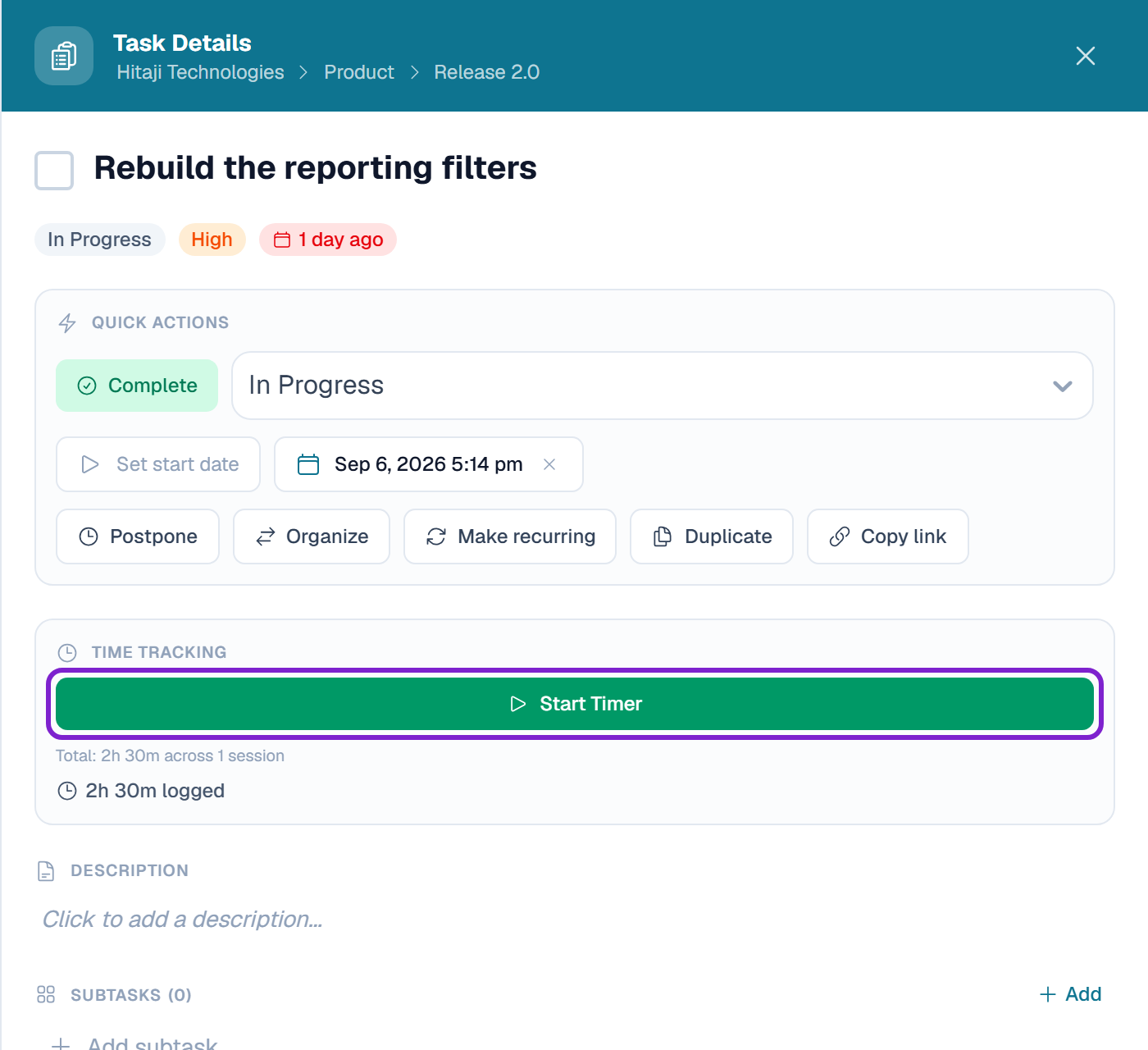Click to add a description
This screenshot has height=1050, width=1148.
(x=182, y=920)
